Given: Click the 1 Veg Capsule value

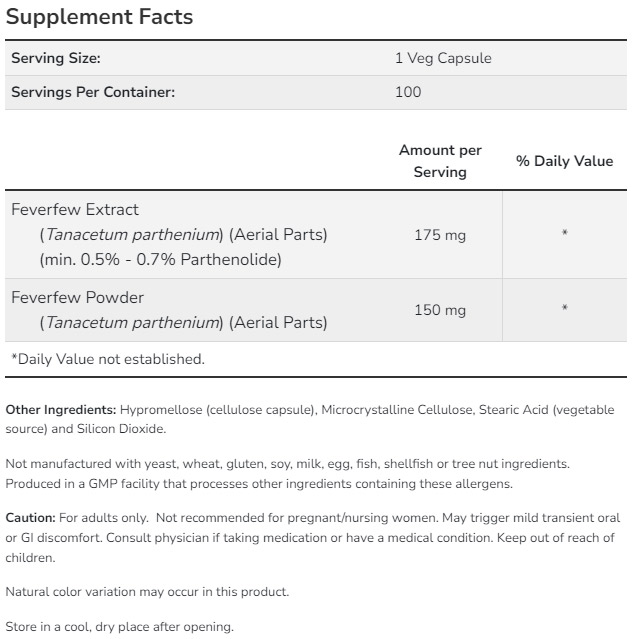Looking at the screenshot, I should tap(443, 58).
